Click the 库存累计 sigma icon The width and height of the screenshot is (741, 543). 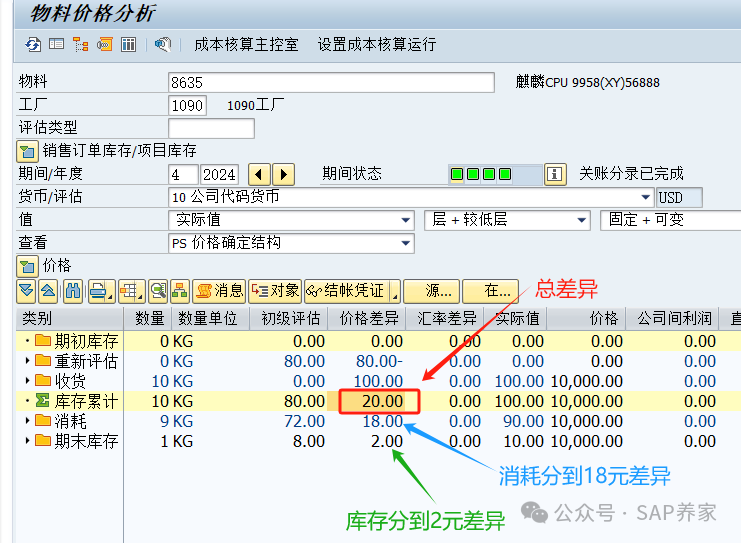[x=43, y=401]
